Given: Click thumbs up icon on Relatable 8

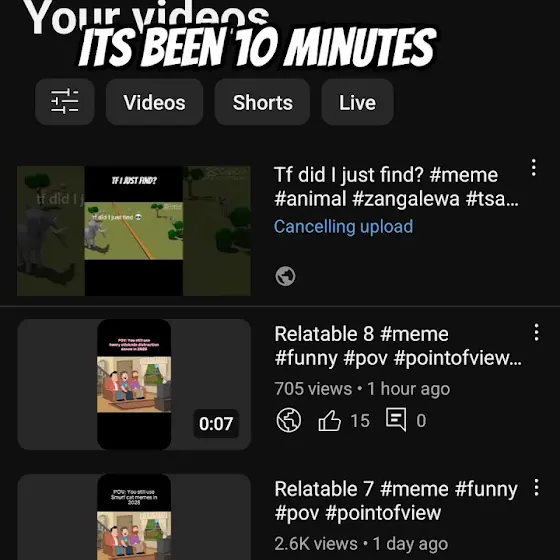Looking at the screenshot, I should 329,420.
